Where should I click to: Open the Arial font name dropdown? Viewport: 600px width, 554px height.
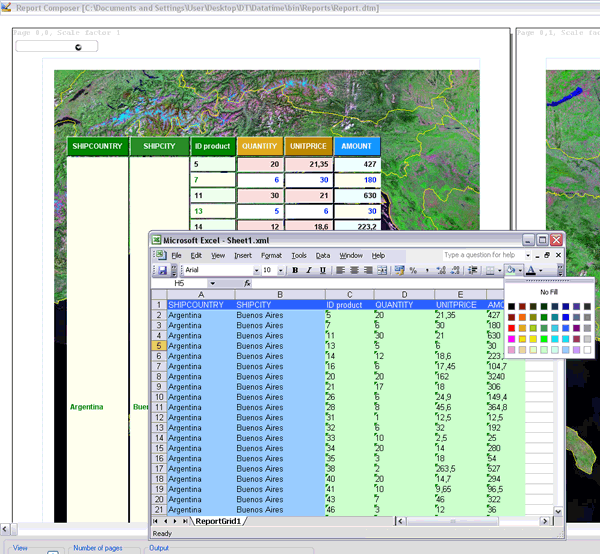click(256, 270)
